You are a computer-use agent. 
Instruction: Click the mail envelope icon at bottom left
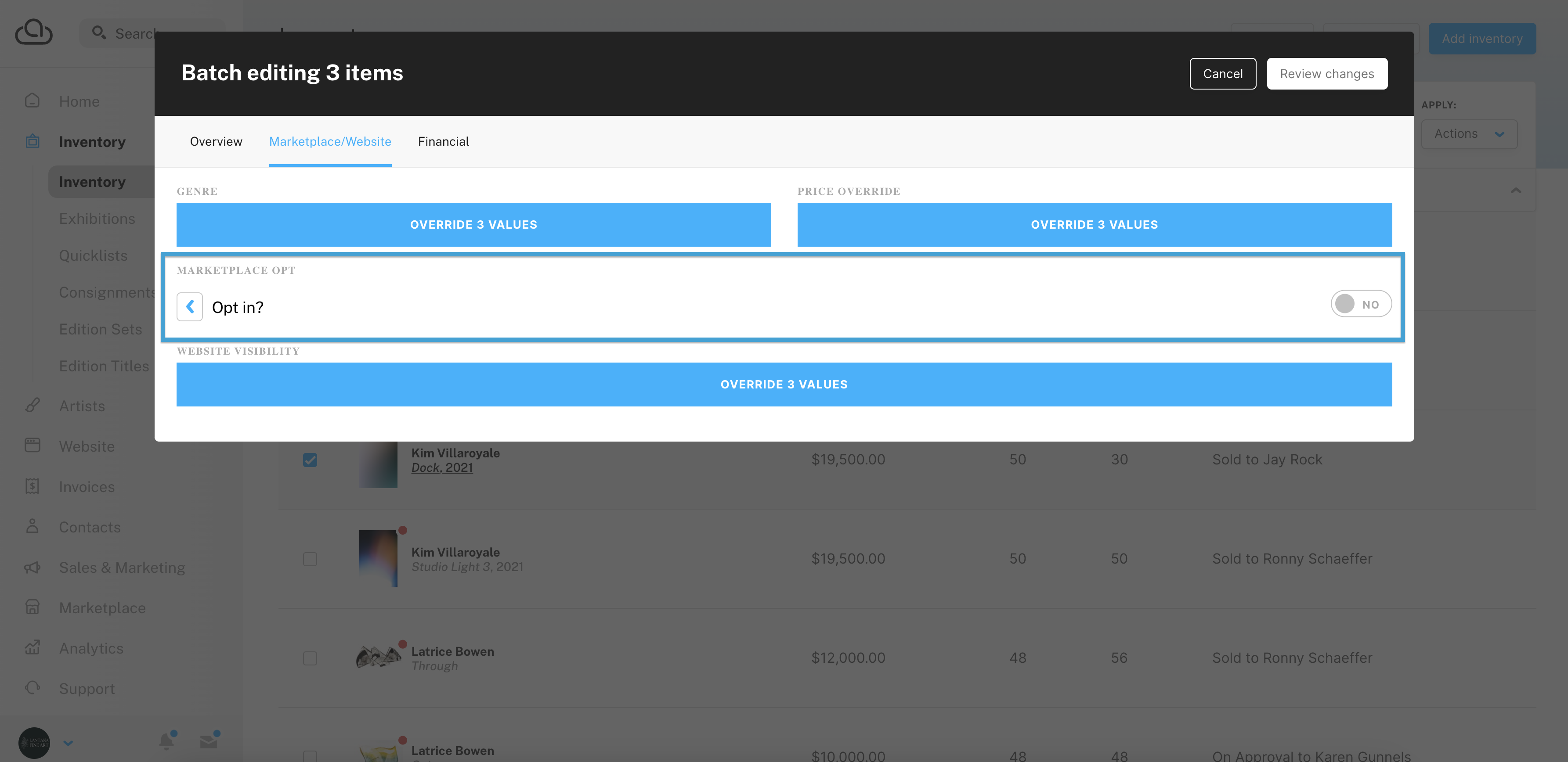[209, 741]
